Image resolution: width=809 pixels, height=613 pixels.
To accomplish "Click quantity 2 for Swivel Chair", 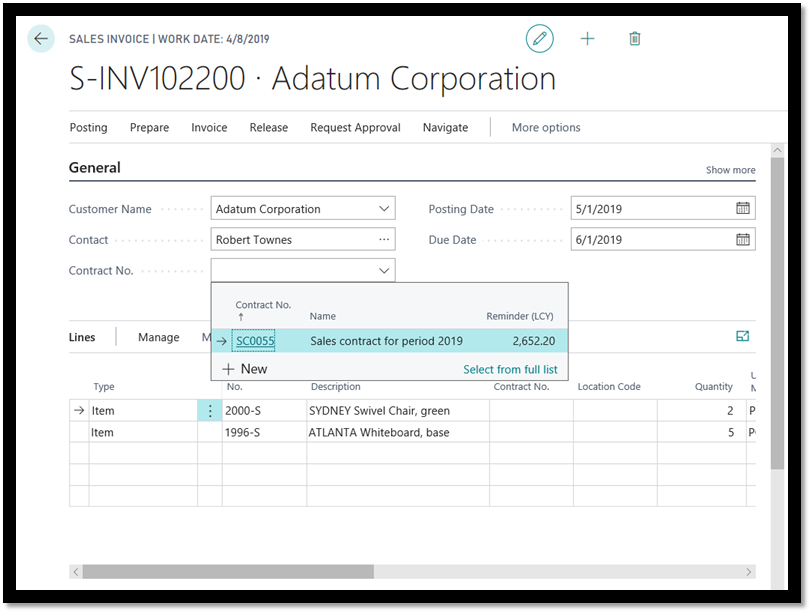I will [702, 411].
